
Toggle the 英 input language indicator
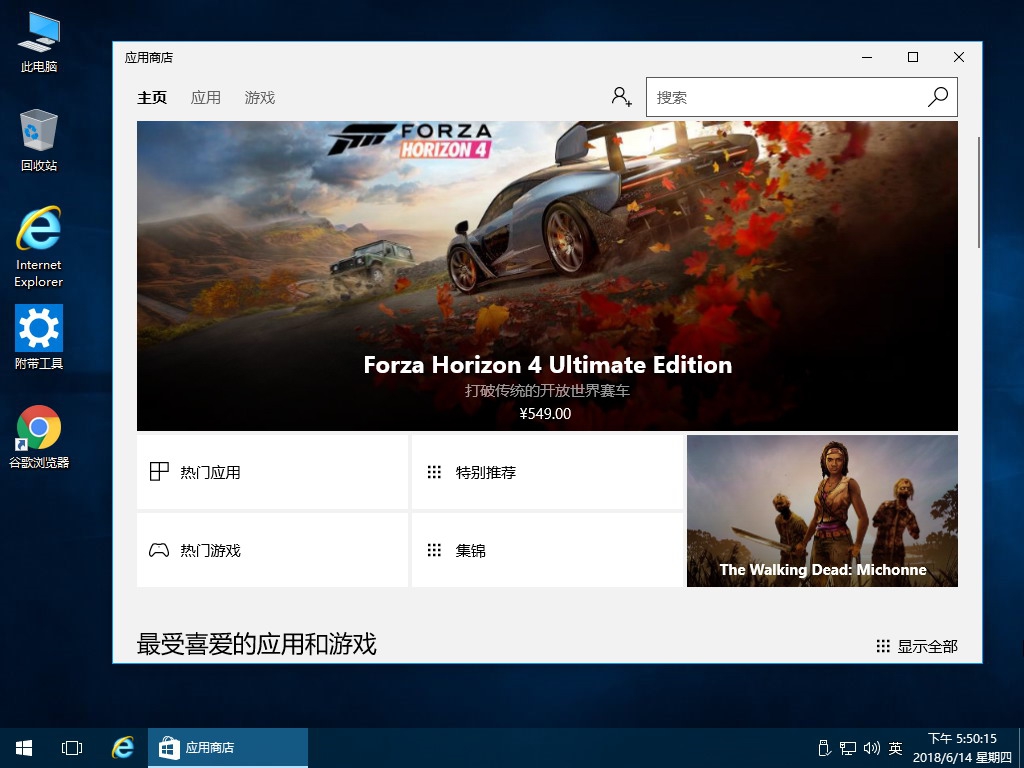pos(895,748)
